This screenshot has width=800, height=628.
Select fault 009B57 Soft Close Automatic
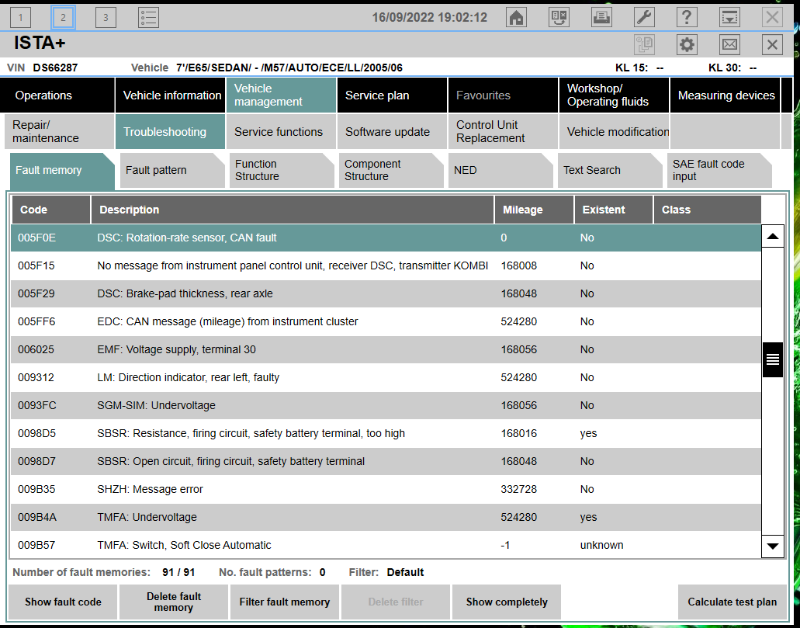[386, 545]
